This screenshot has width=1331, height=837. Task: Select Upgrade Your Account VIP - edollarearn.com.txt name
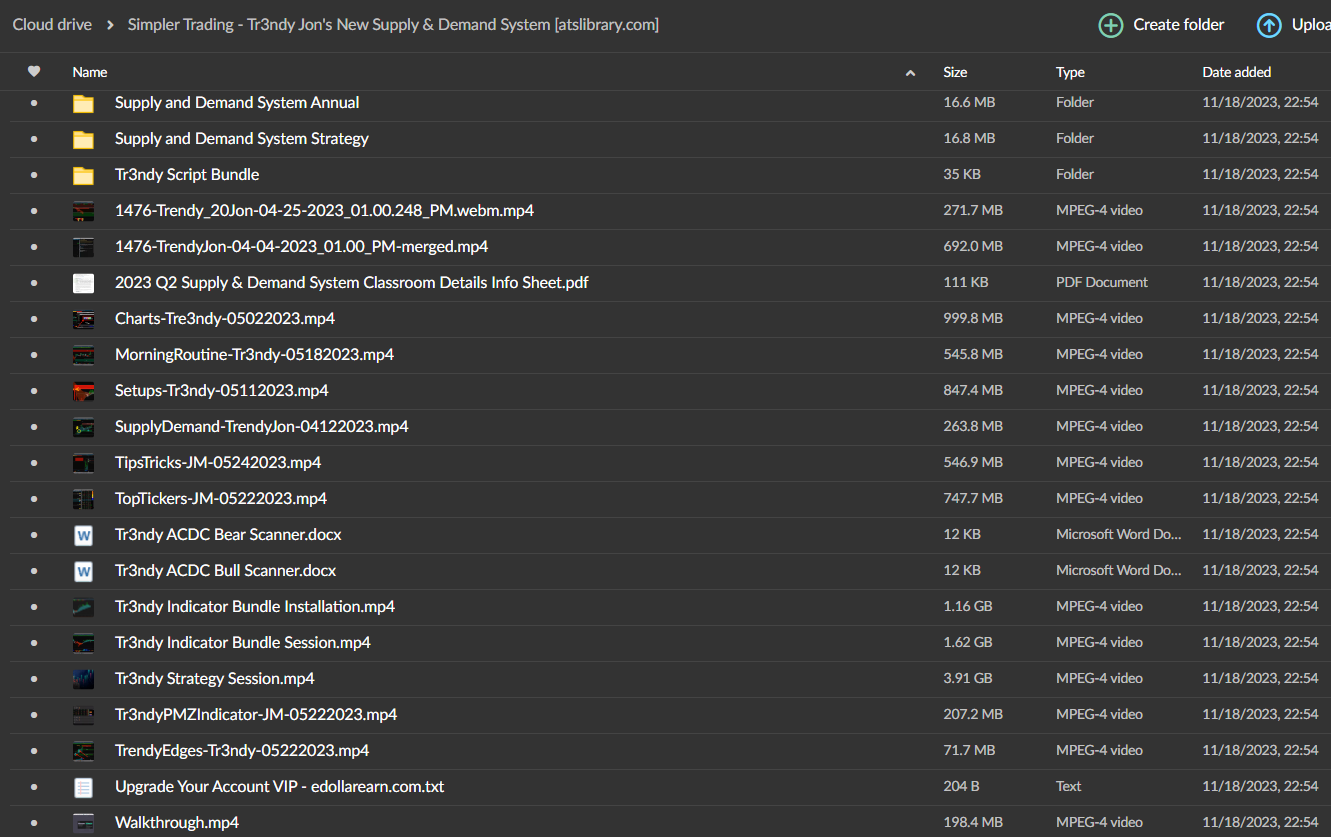280,787
